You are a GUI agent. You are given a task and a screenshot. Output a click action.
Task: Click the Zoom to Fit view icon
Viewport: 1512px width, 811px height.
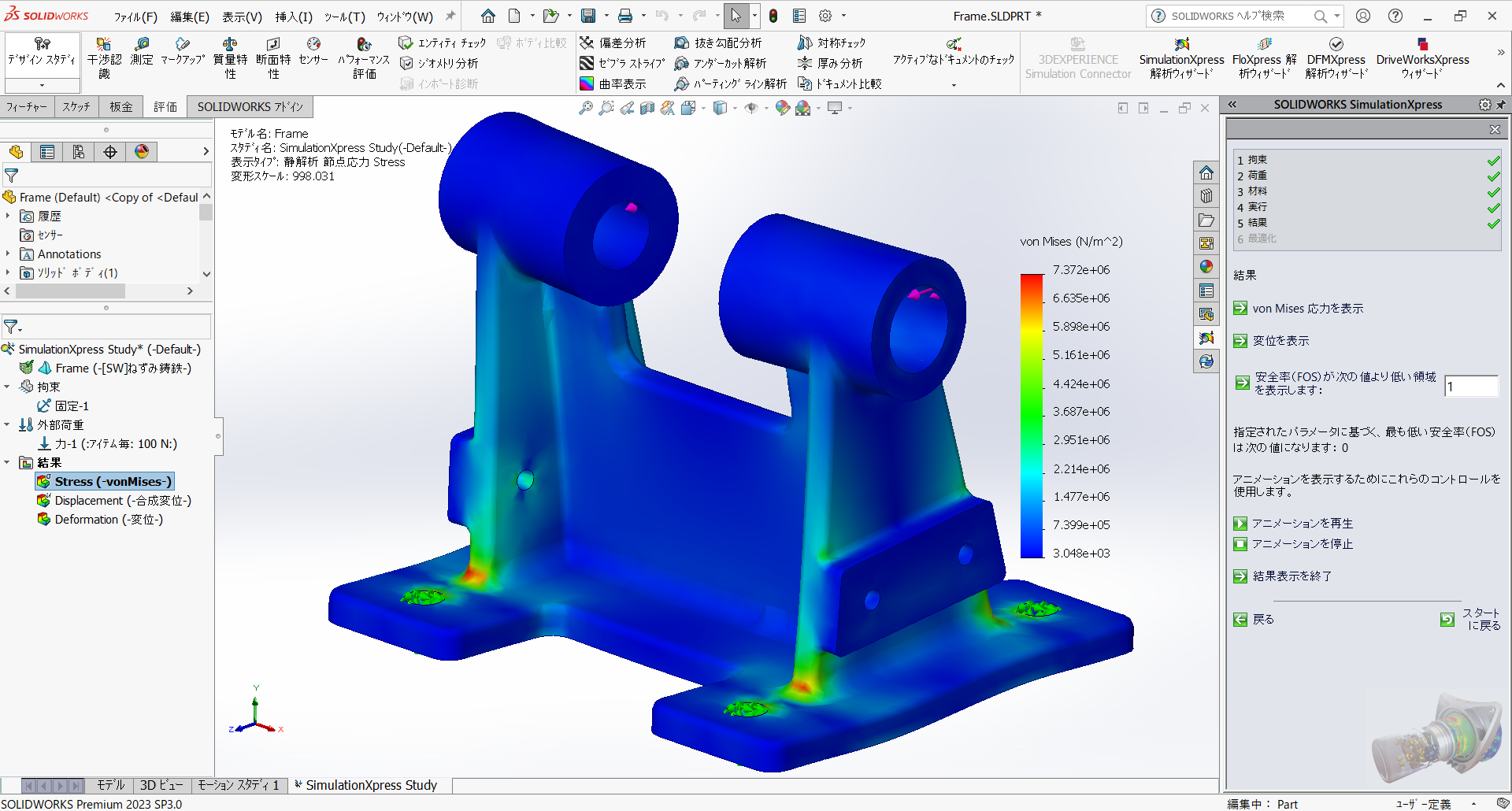[585, 108]
